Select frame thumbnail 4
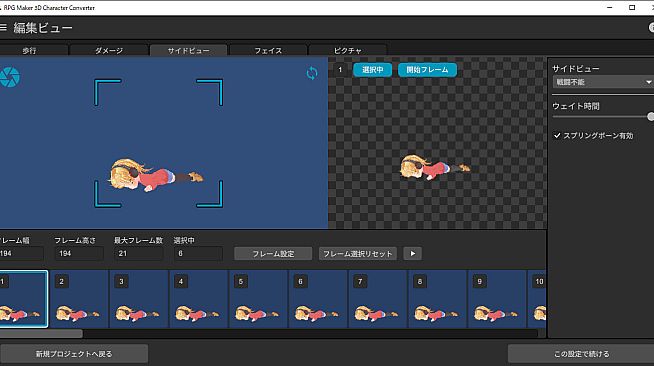The width and height of the screenshot is (654, 366). (199, 299)
